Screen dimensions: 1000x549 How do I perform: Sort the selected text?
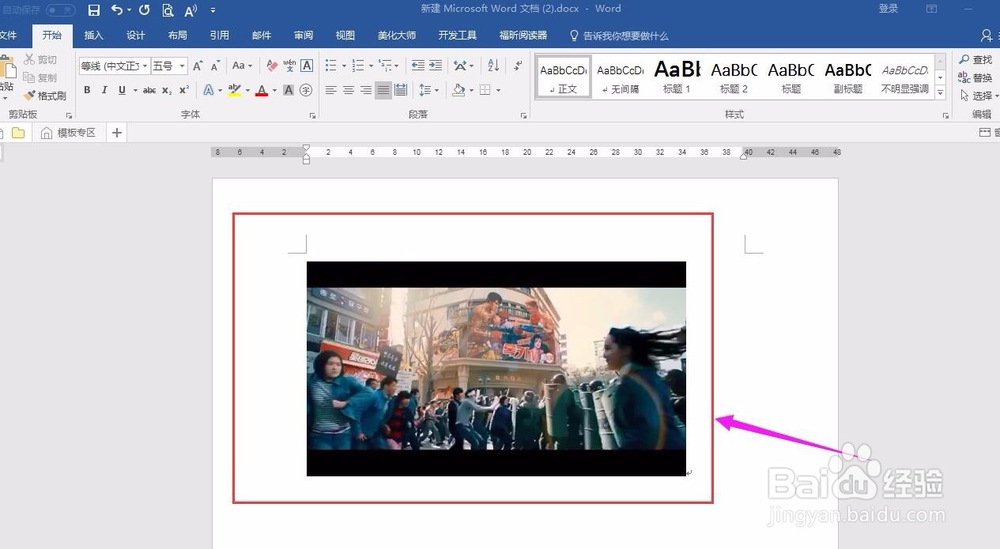tap(493, 66)
